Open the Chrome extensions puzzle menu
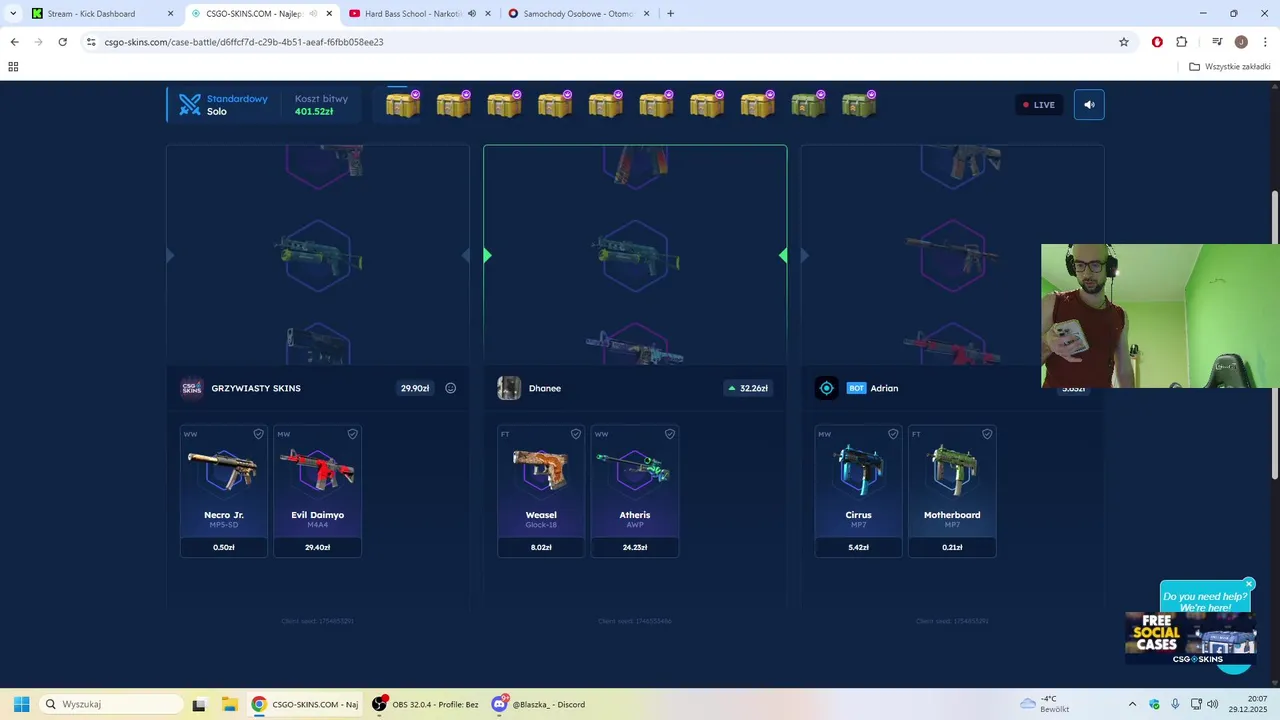Viewport: 1280px width, 720px height. click(1182, 42)
